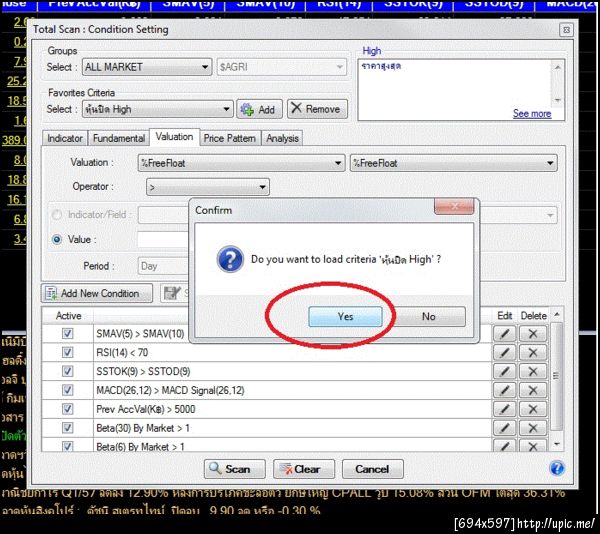Delete the SSTOK(9) > SSTOD(9) condition
Screen dimensions: 600x534
point(532,371)
